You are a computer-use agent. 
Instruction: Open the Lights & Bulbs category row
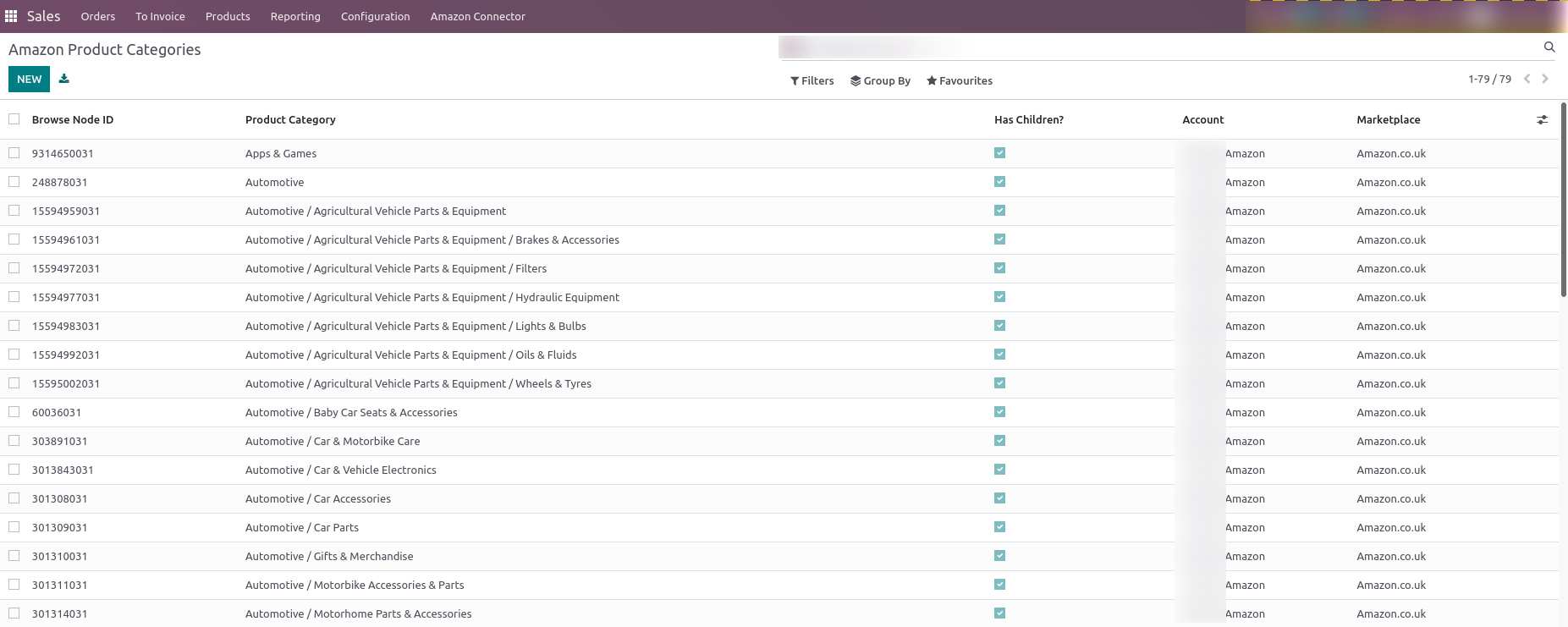click(415, 327)
